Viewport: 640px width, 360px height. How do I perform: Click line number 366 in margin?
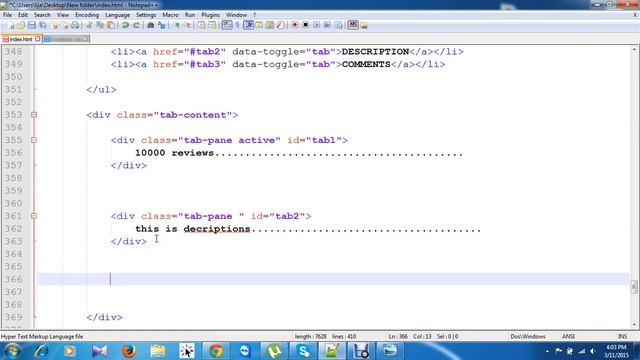14,279
